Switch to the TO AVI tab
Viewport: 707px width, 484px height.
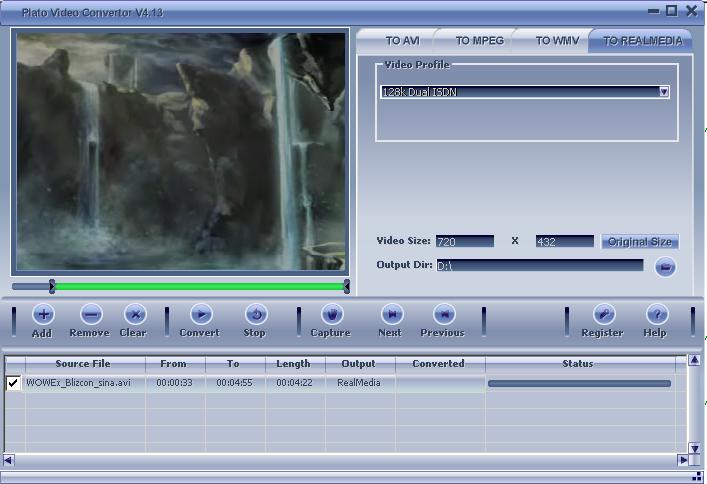[402, 41]
